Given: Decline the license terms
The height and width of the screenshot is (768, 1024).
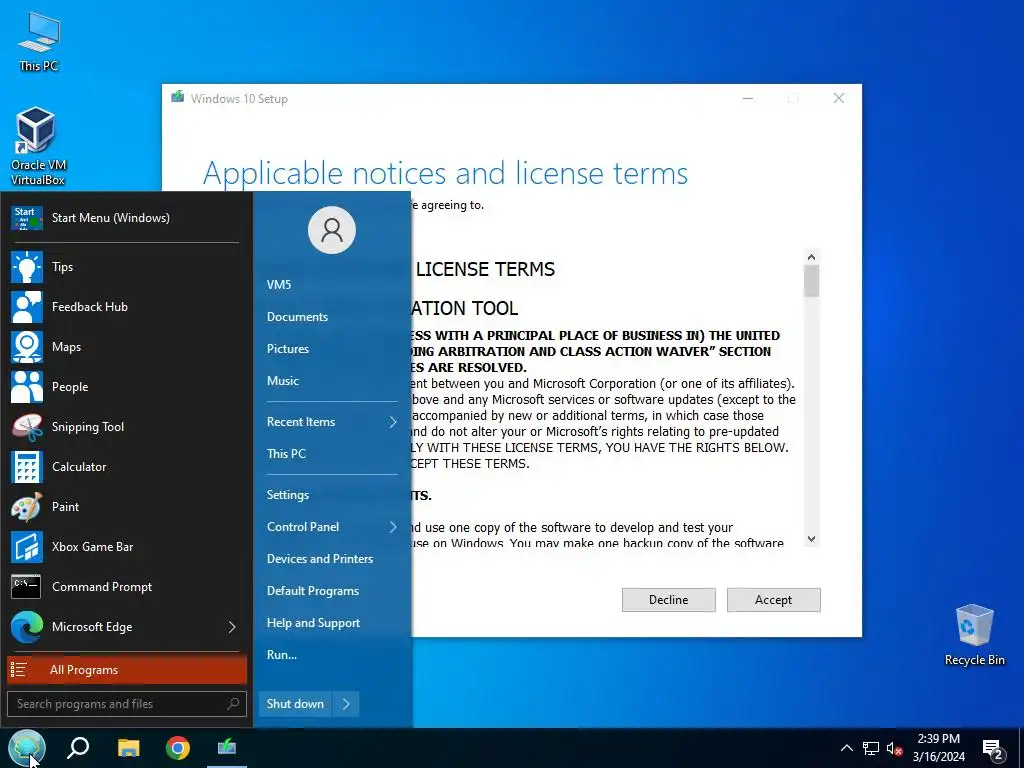Looking at the screenshot, I should coord(668,600).
